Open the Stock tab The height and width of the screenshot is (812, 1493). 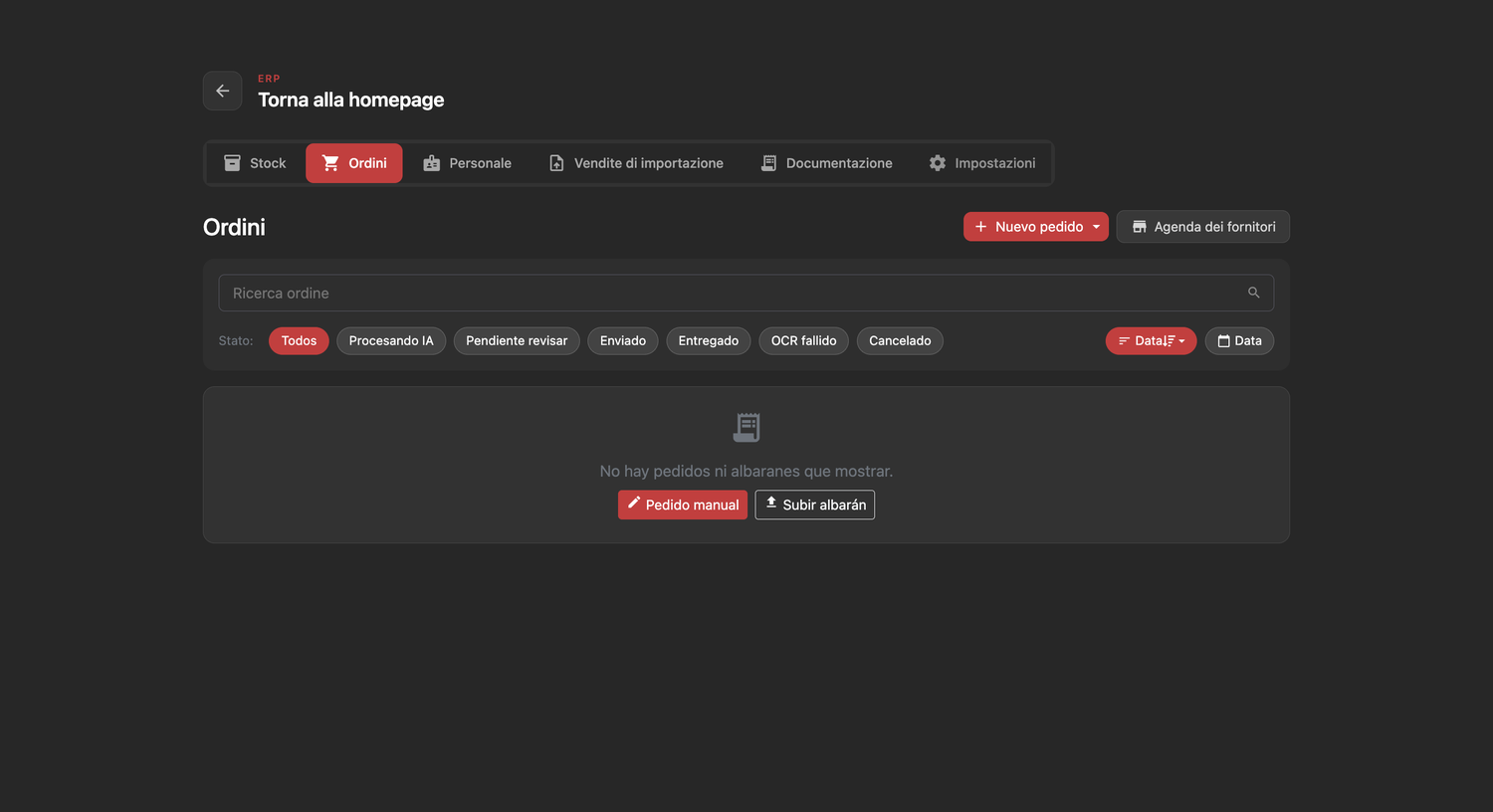click(x=255, y=163)
